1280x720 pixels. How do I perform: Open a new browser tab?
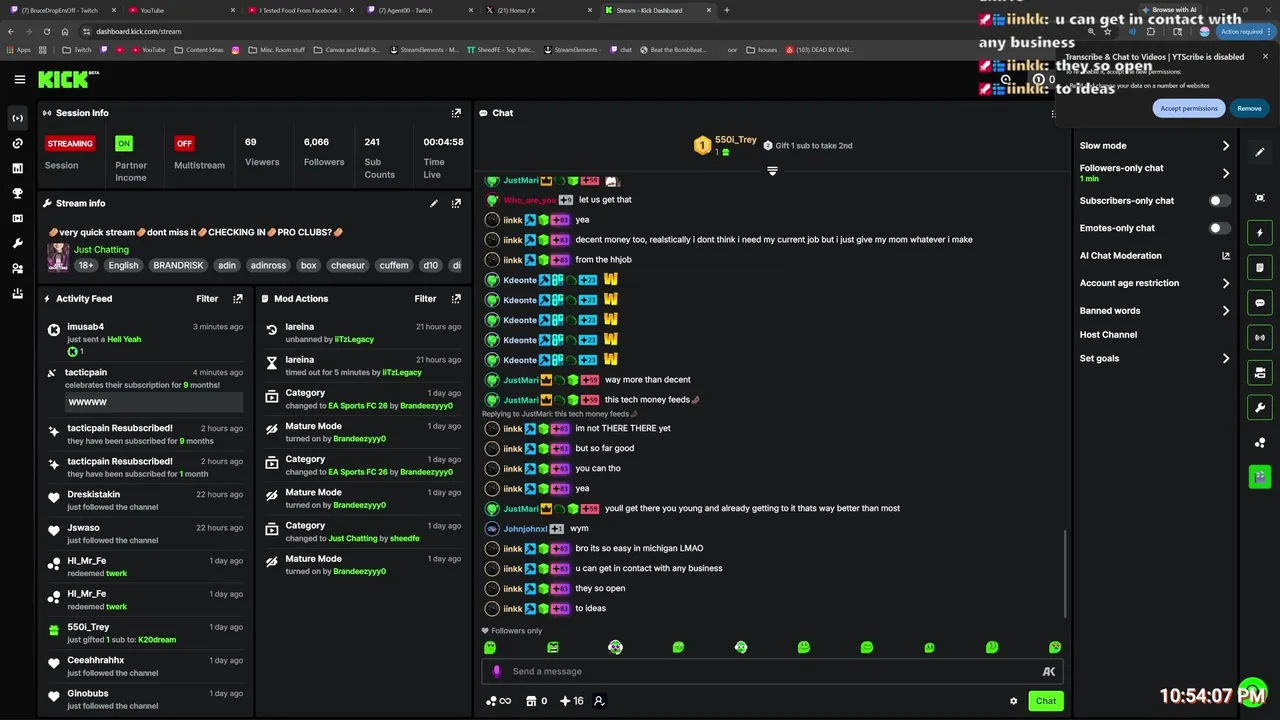point(727,10)
